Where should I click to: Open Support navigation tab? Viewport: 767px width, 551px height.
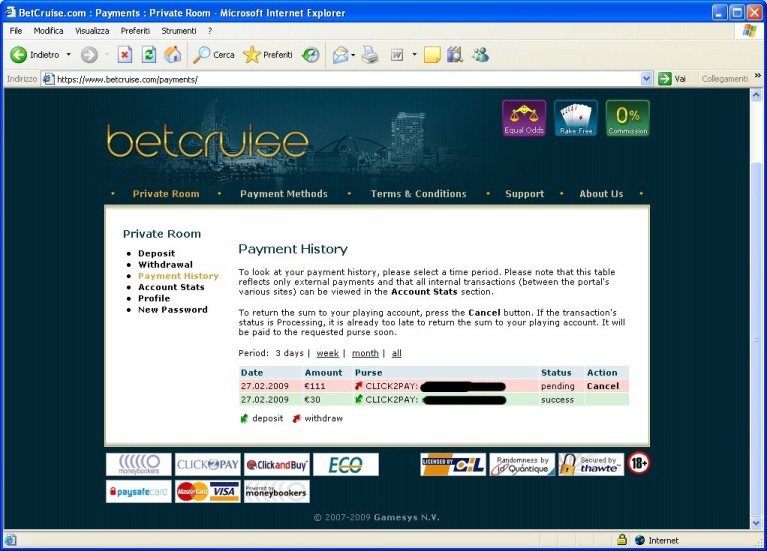pyautogui.click(x=524, y=194)
